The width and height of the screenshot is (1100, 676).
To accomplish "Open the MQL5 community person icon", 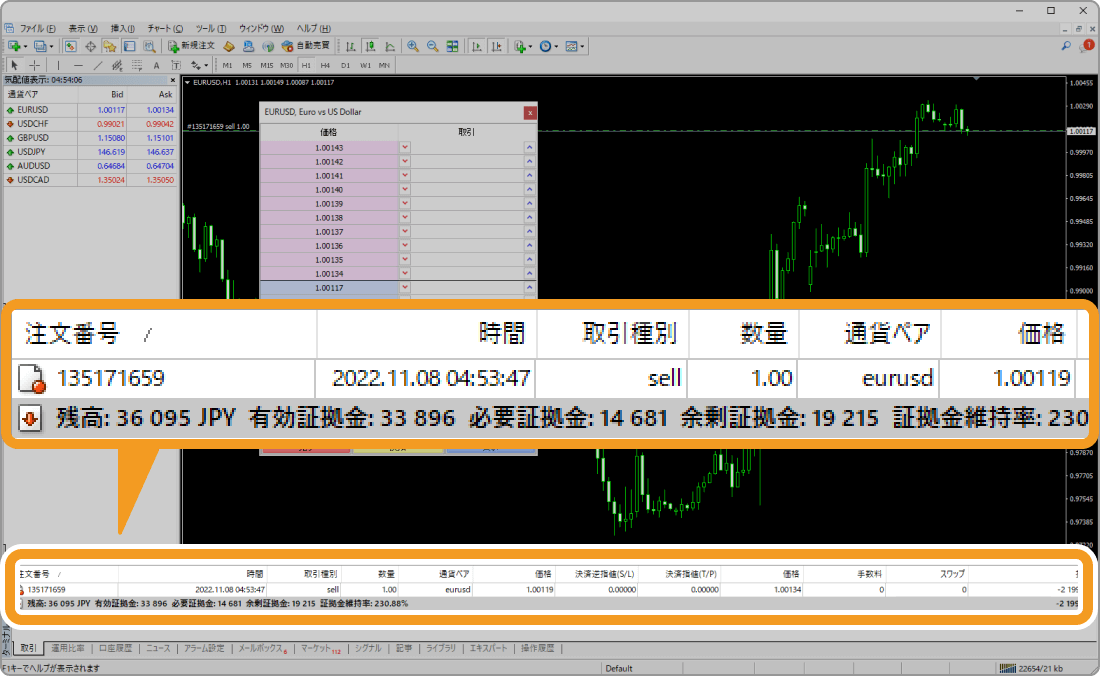I will [x=248, y=46].
